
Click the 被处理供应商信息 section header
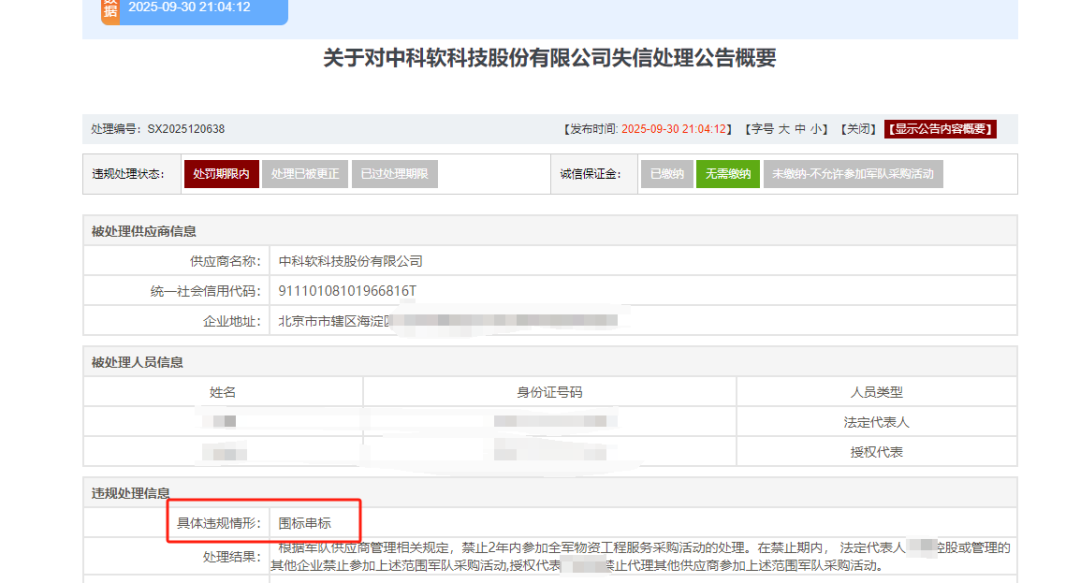click(143, 232)
